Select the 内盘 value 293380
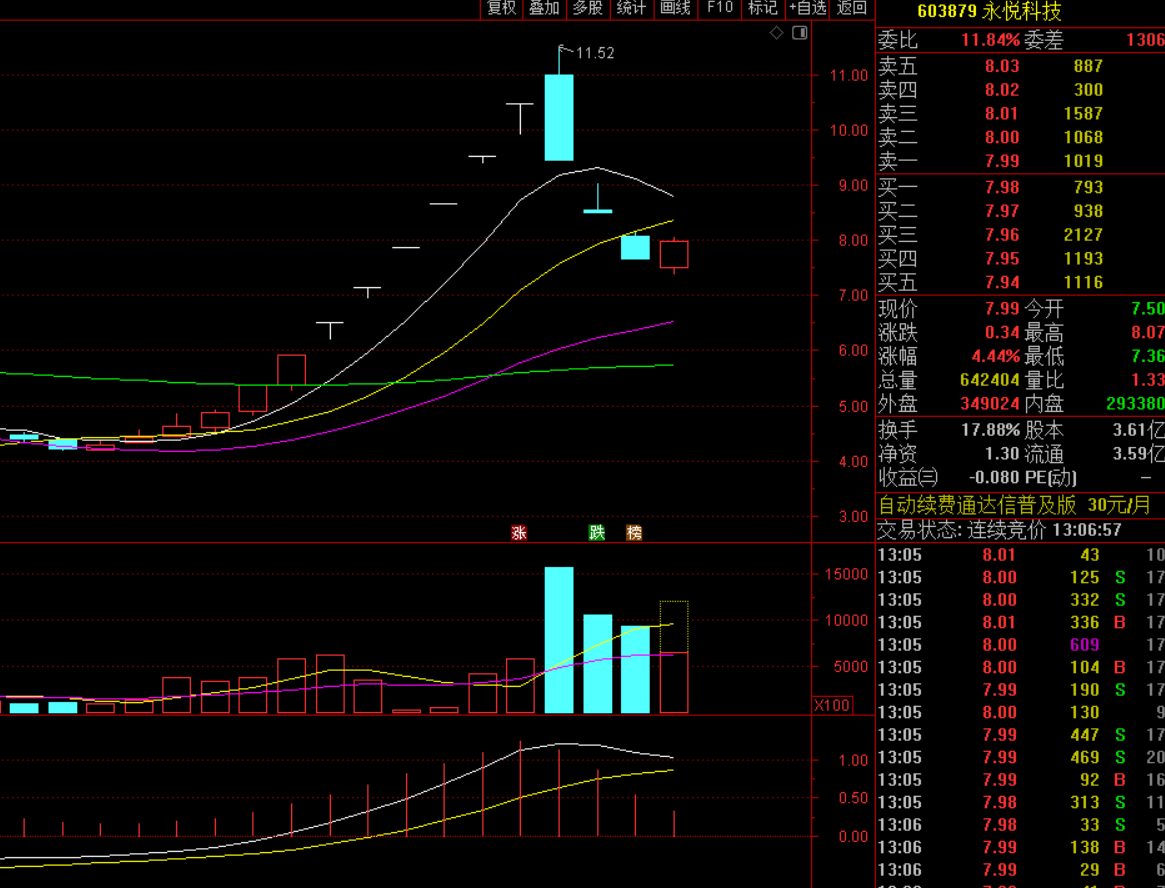Screen dimensions: 1165x888 [1135, 404]
